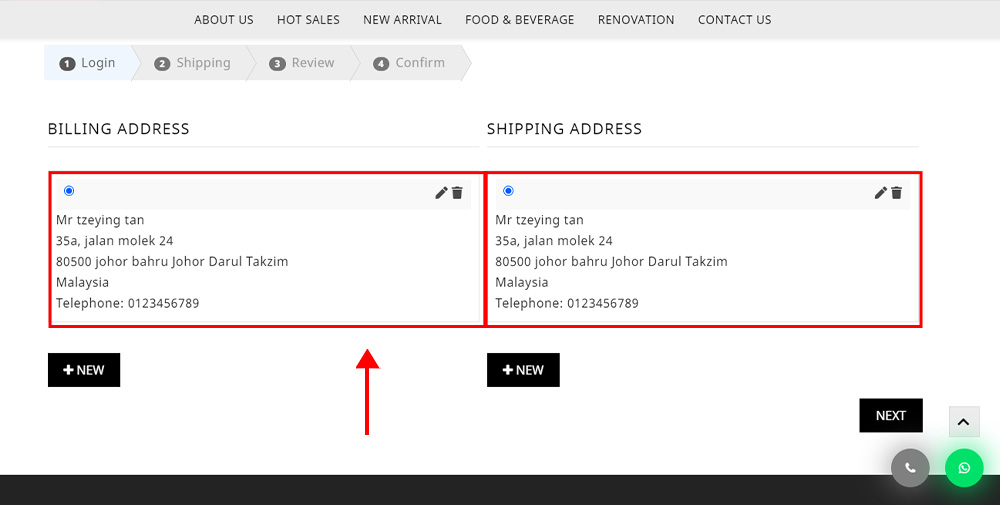Go to the Review checkout step
This screenshot has width=1000, height=505.
point(302,62)
